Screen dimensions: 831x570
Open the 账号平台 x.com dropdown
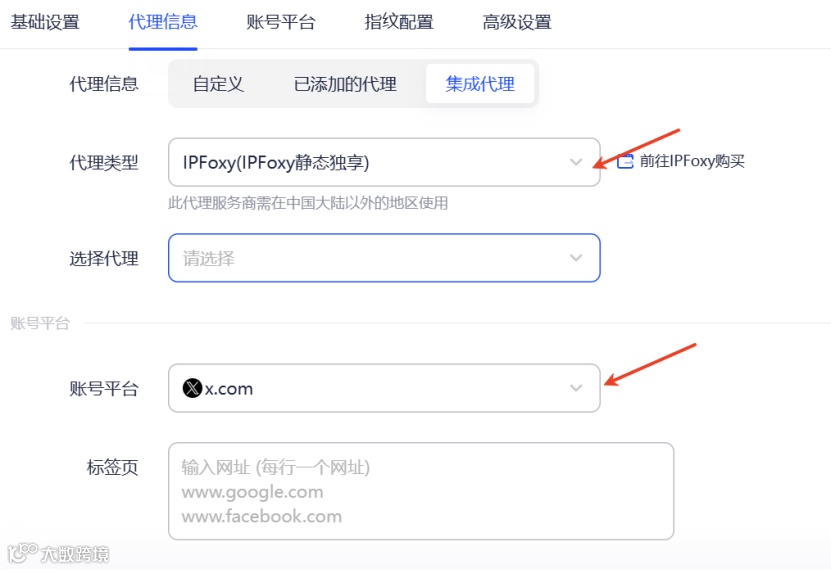tap(384, 388)
